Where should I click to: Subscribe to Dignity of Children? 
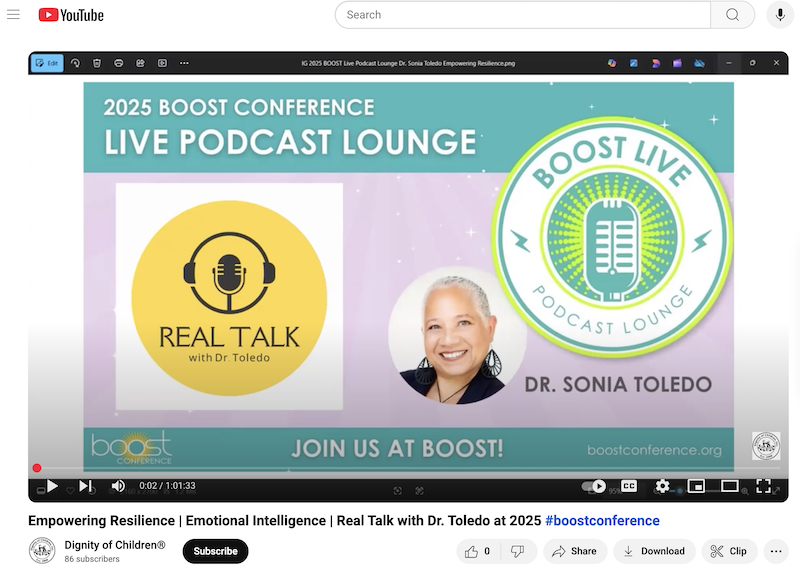pyautogui.click(x=215, y=551)
